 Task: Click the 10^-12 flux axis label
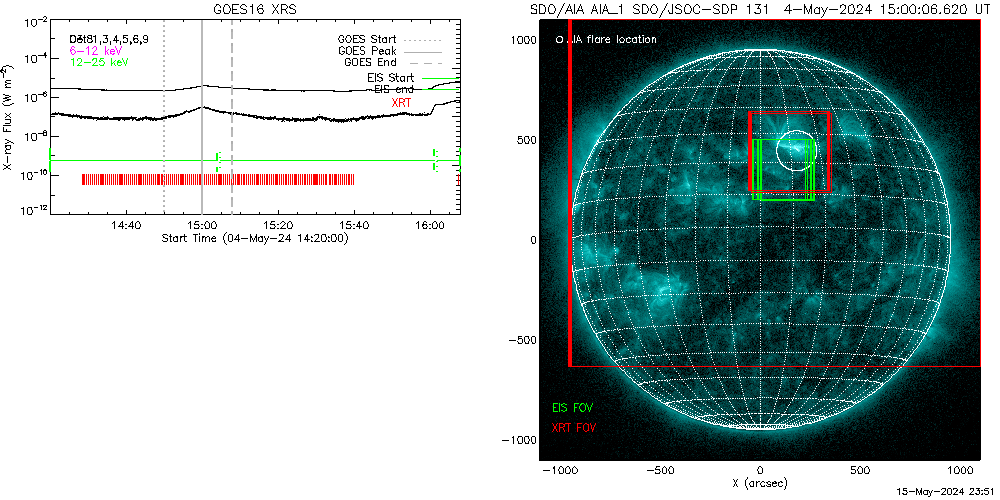pyautogui.click(x=32, y=210)
